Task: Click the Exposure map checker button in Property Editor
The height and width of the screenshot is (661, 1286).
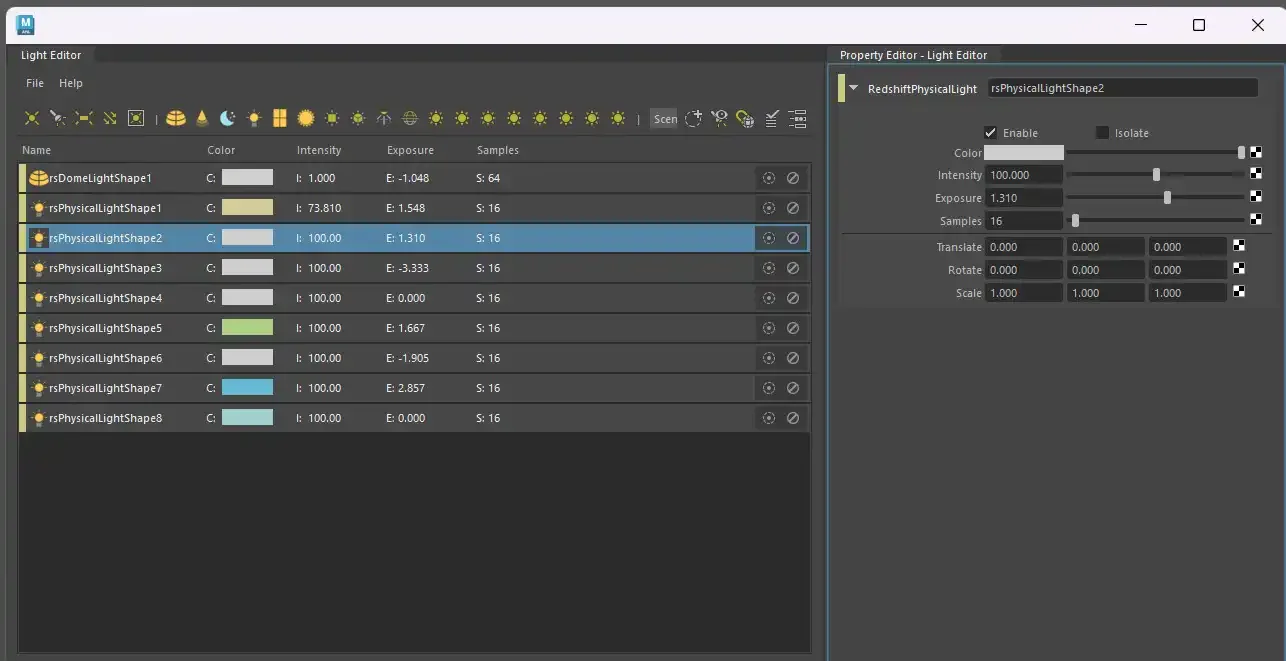Action: click(x=1256, y=197)
